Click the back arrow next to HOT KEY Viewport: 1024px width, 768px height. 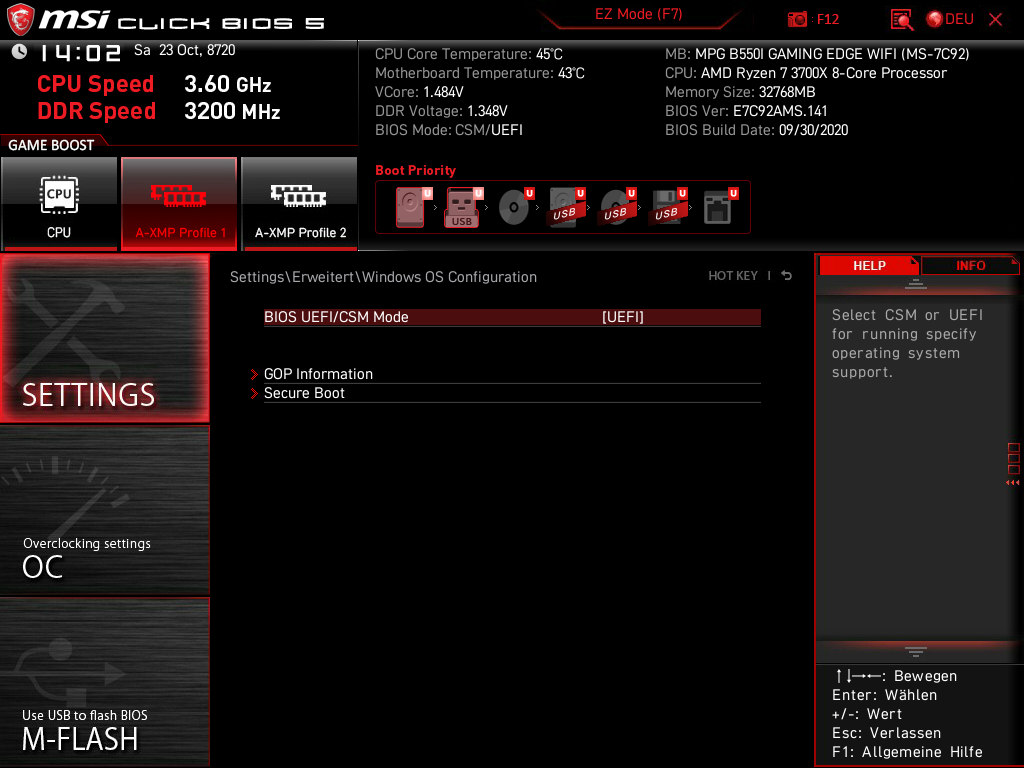tap(786, 275)
